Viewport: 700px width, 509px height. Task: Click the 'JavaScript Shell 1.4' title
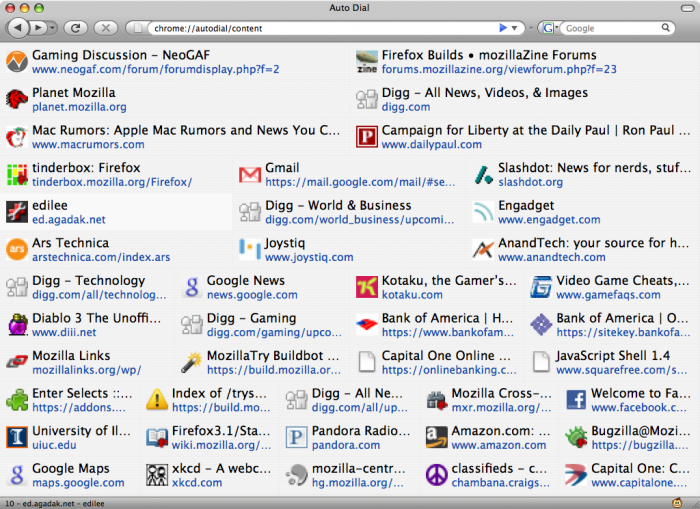(613, 355)
